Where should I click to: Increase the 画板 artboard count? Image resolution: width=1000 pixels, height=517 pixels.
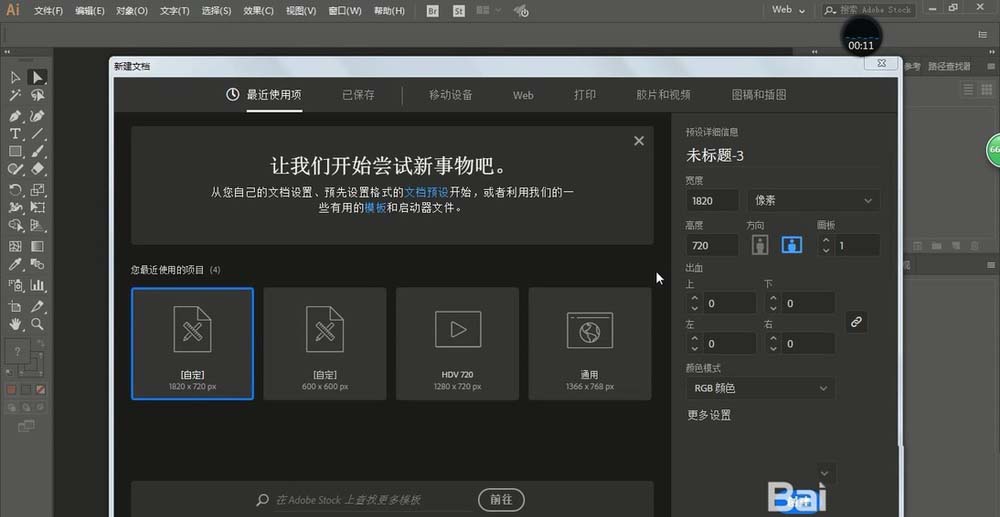pos(827,240)
